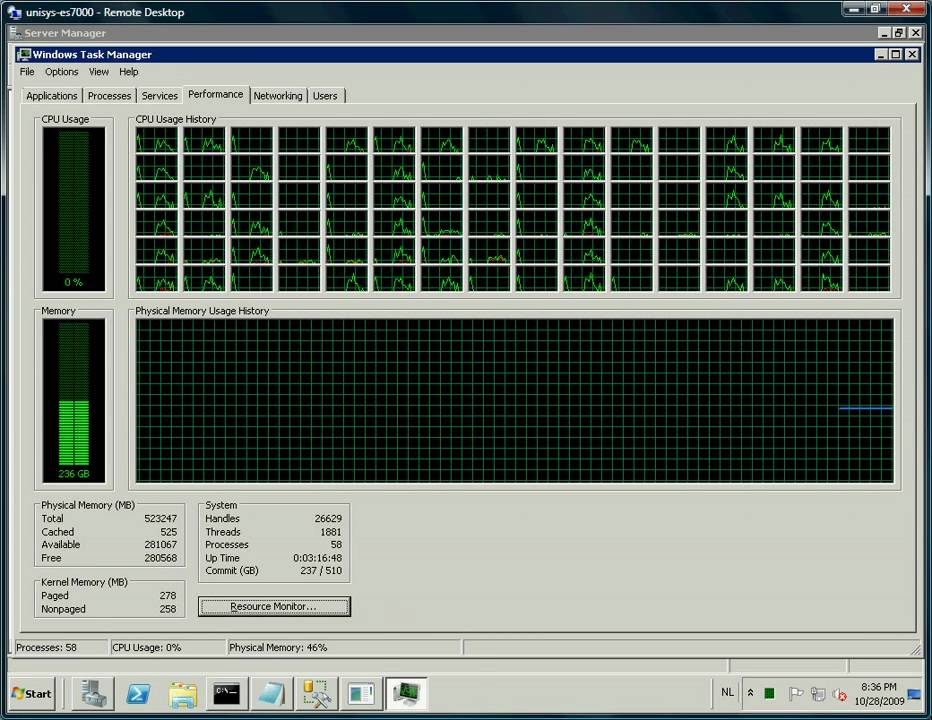Open the Start menu
The width and height of the screenshot is (932, 720).
click(32, 693)
